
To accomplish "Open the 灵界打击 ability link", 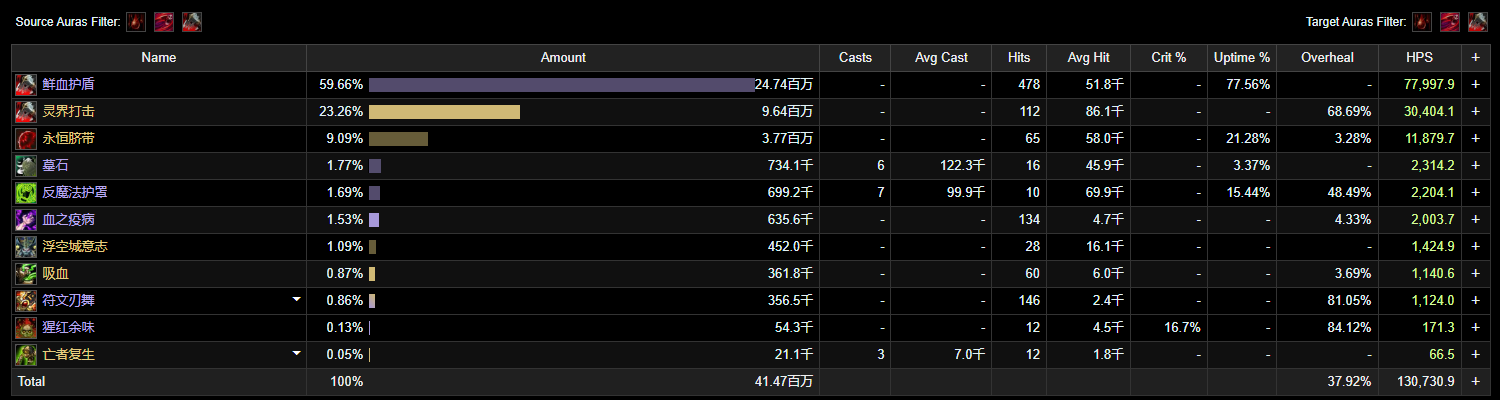I will tap(69, 112).
